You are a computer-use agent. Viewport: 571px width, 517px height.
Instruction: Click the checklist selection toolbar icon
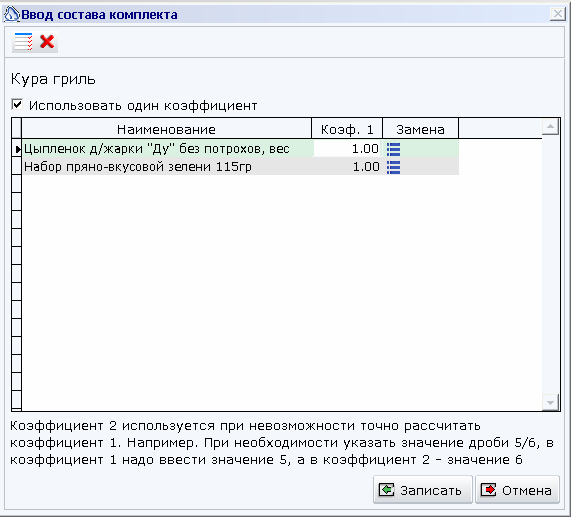[23, 42]
